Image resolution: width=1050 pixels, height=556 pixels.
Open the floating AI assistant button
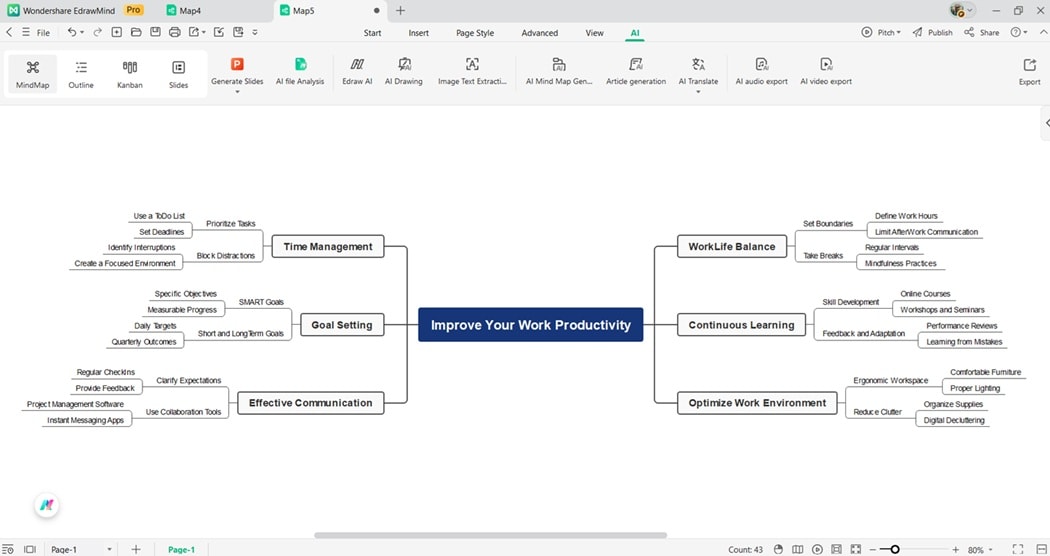pyautogui.click(x=46, y=505)
